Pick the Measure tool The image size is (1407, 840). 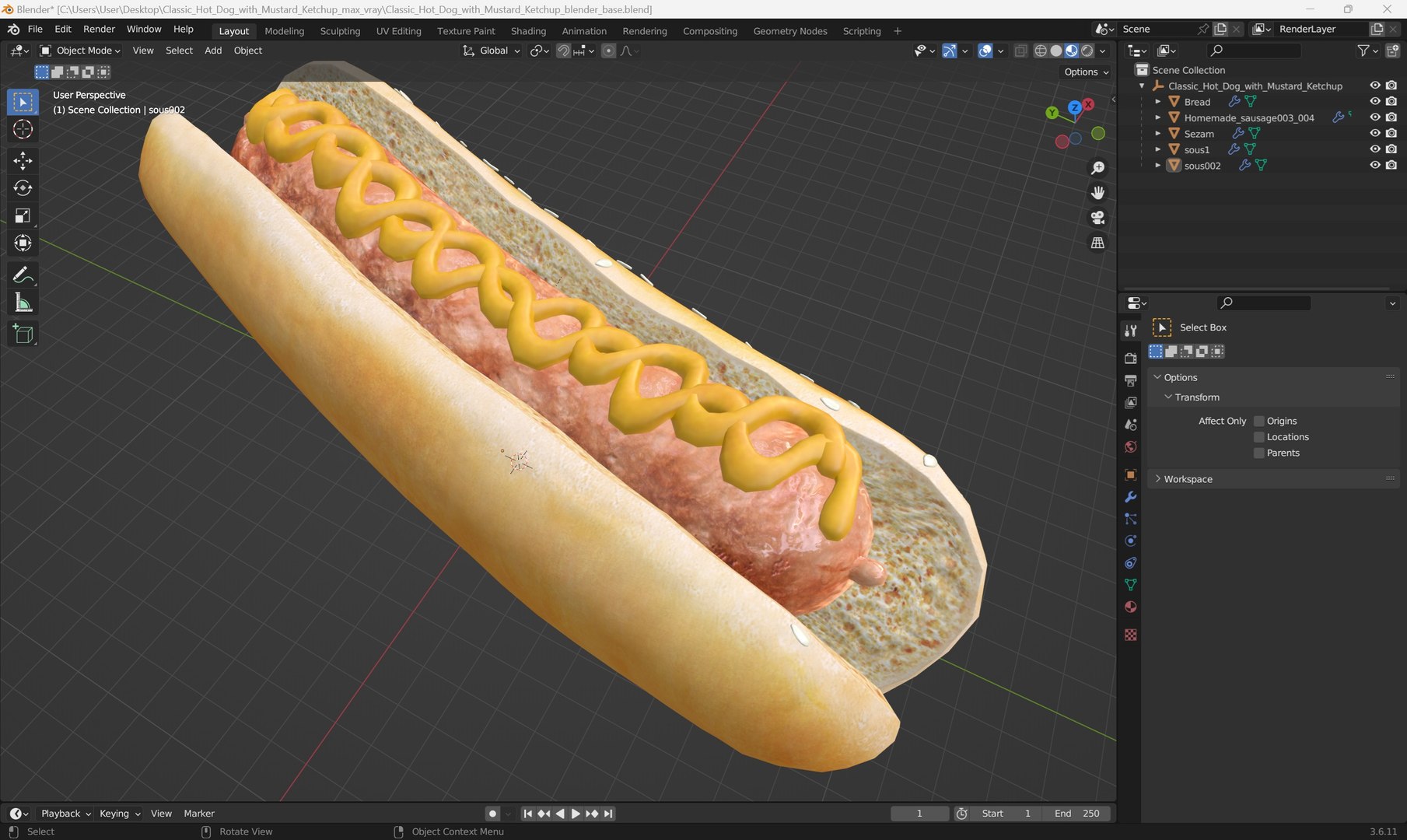23,303
